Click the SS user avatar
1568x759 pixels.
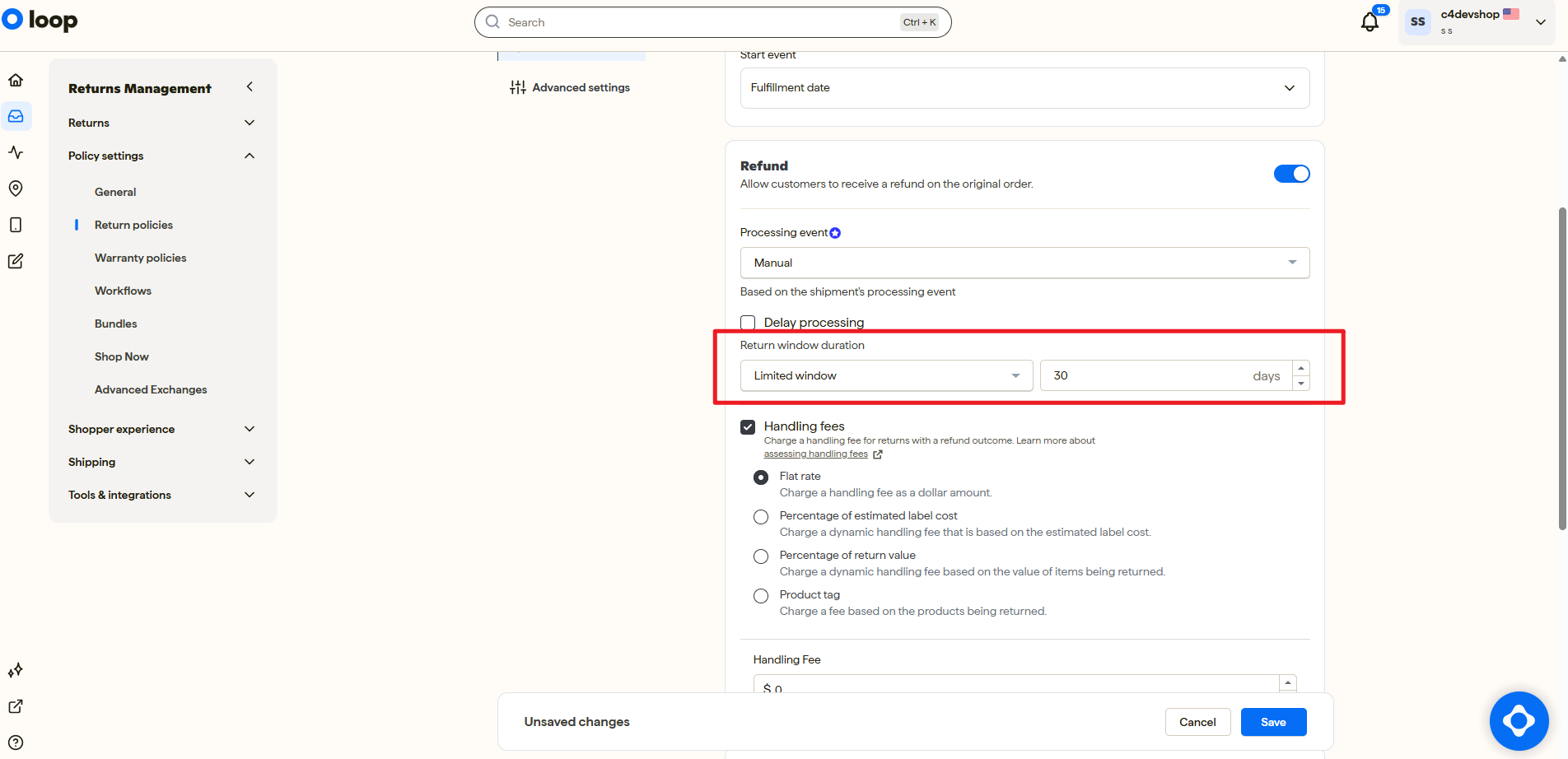coord(1417,22)
